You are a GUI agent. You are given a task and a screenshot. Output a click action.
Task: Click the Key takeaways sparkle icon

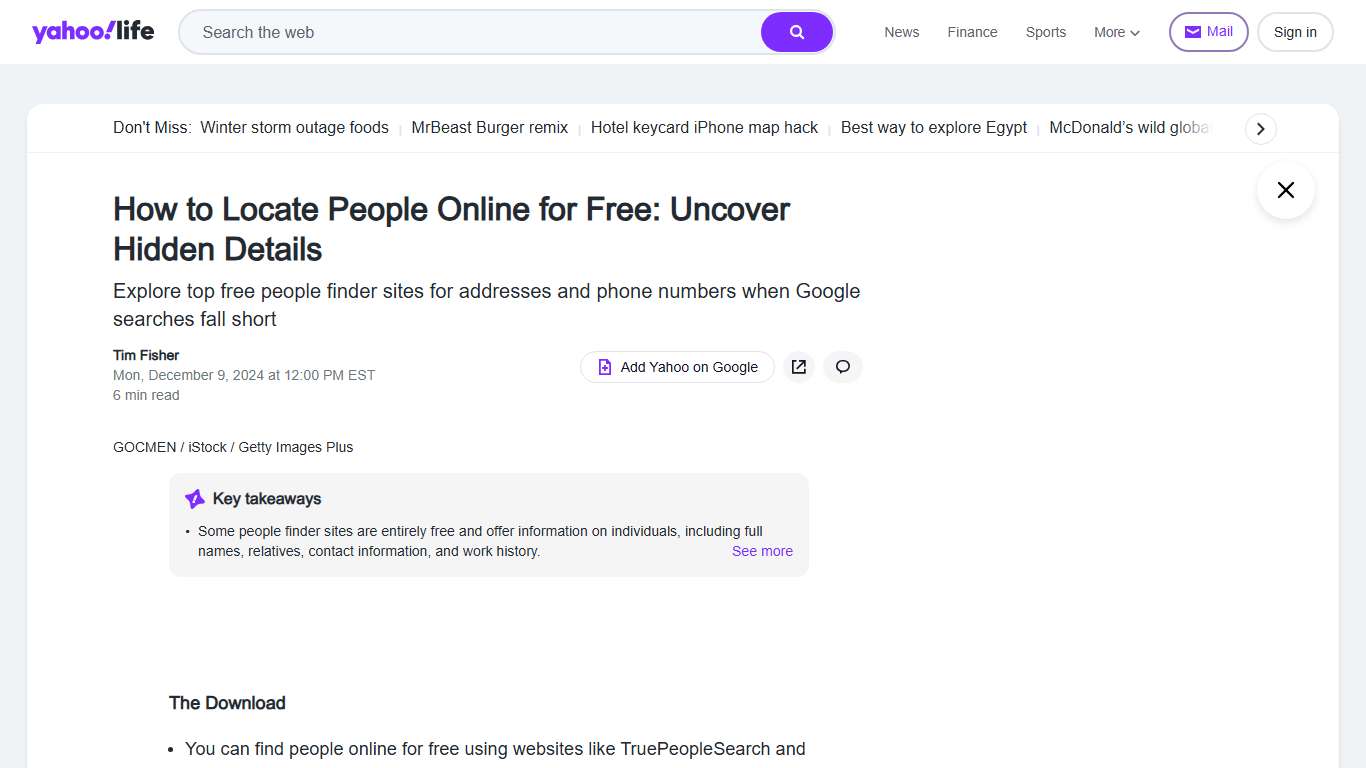193,498
